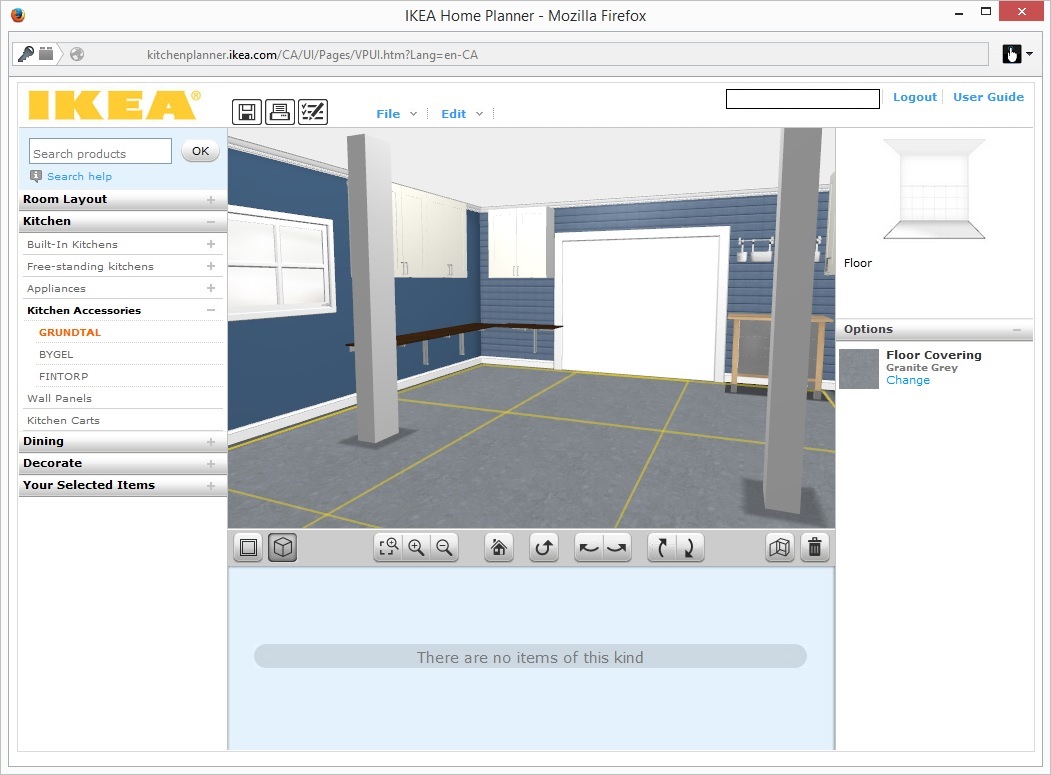The image size is (1051, 775).
Task: Click the zoom to area icon
Action: [x=388, y=548]
